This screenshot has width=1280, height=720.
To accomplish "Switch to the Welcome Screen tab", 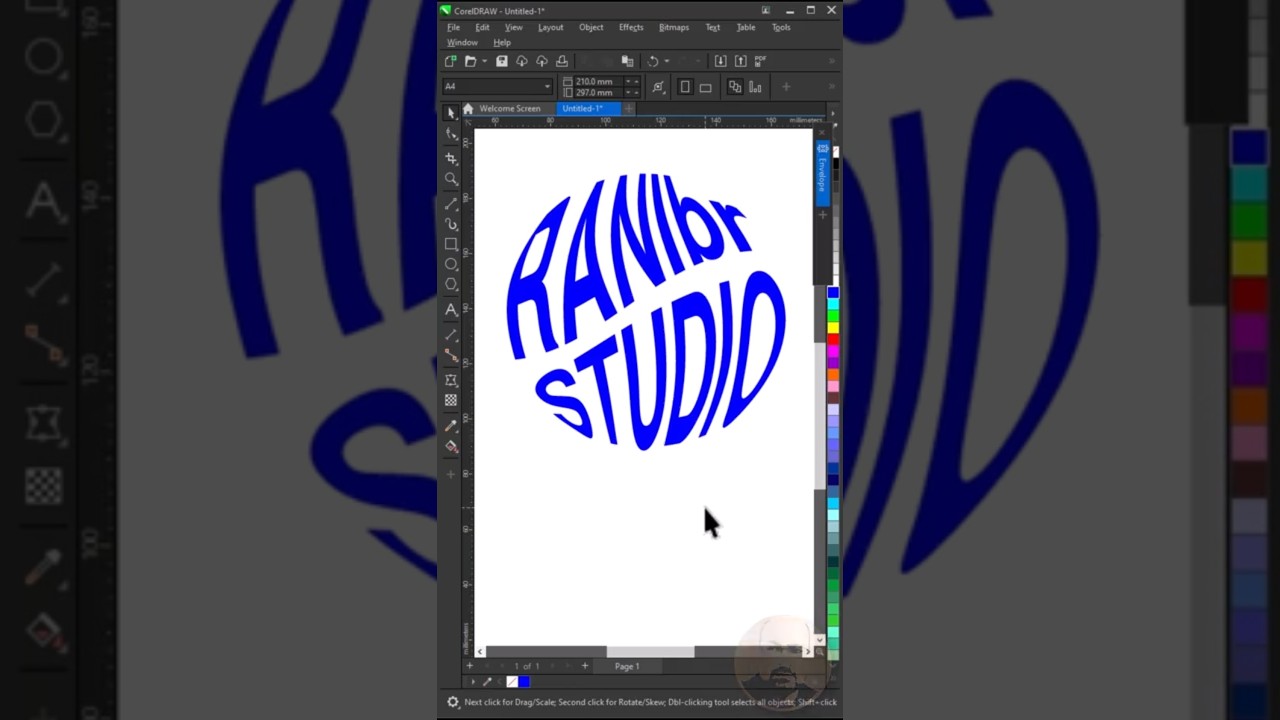I will coord(509,108).
